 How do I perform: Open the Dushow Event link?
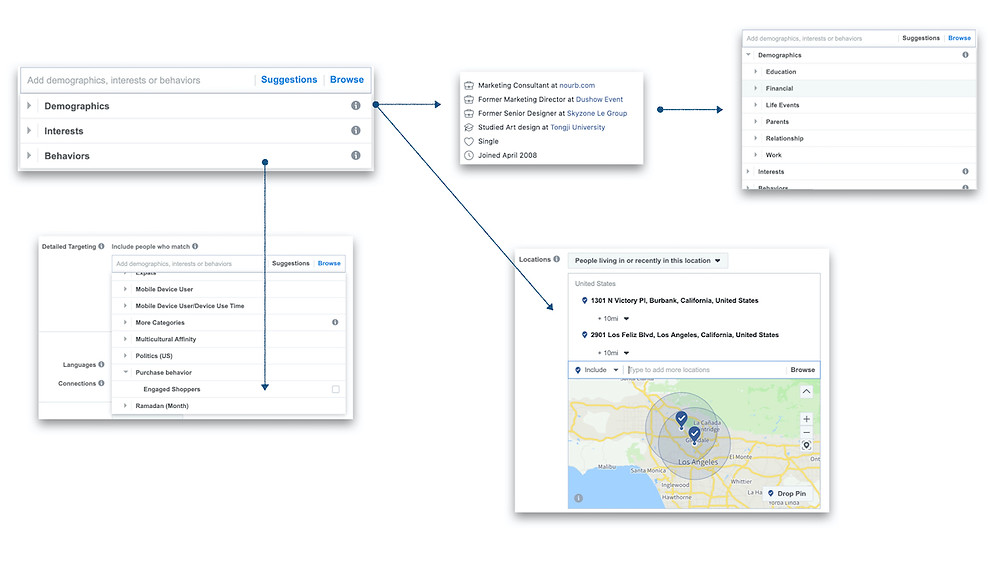click(x=599, y=99)
